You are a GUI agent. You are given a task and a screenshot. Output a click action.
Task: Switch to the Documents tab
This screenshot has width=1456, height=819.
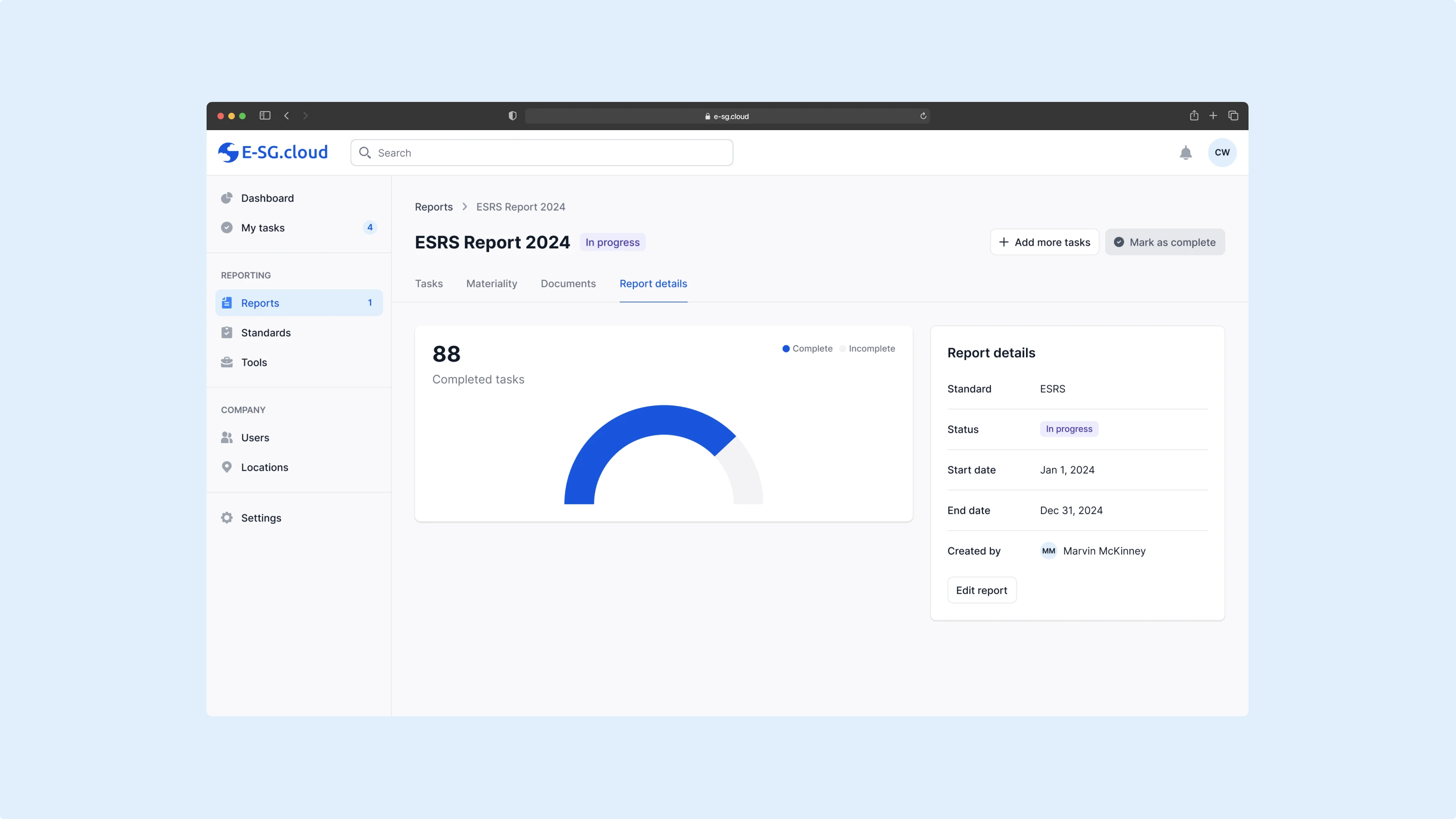567,284
